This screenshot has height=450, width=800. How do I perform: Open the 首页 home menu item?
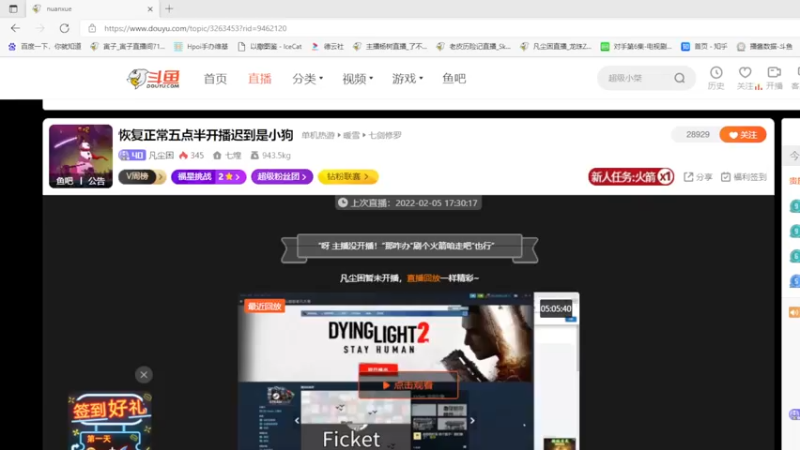pyautogui.click(x=215, y=79)
